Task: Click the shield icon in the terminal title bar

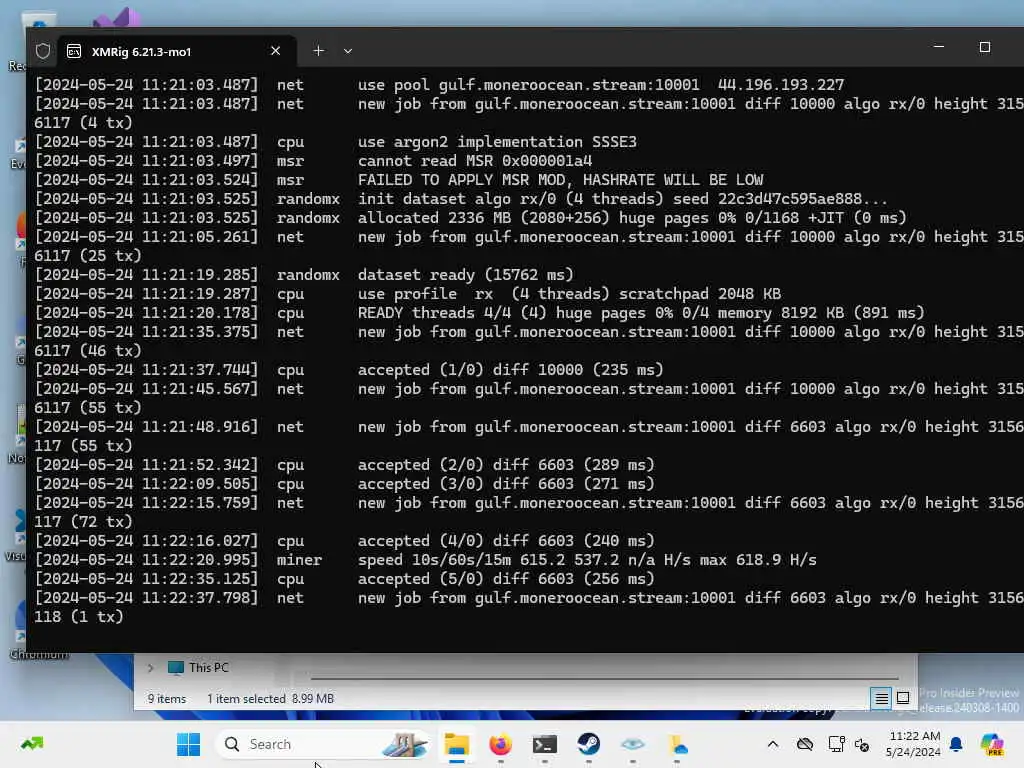Action: tap(43, 52)
